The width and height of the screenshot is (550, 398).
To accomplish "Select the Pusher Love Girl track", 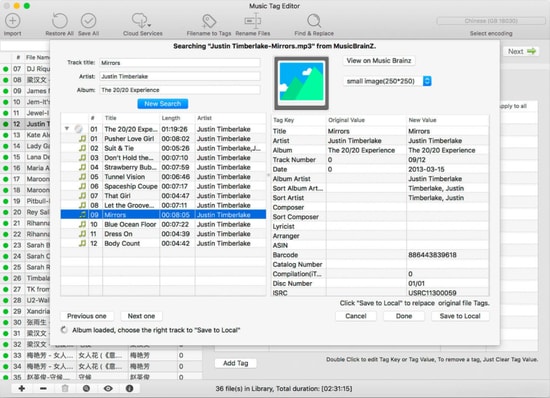I will (x=163, y=139).
